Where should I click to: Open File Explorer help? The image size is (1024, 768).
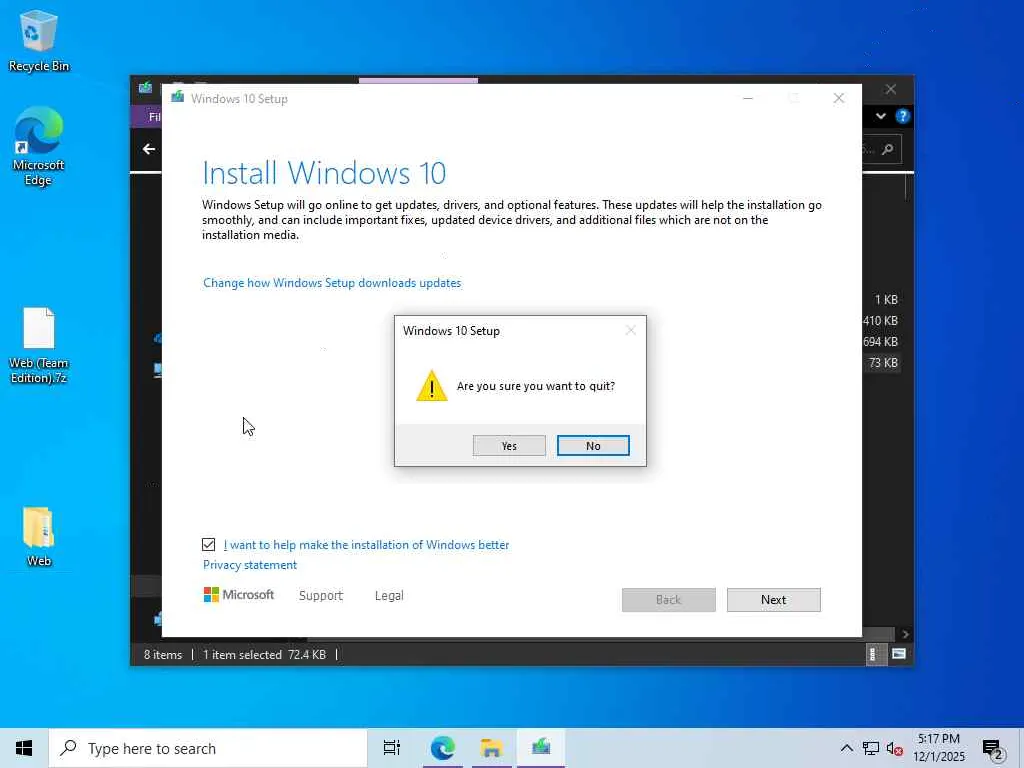pos(903,116)
